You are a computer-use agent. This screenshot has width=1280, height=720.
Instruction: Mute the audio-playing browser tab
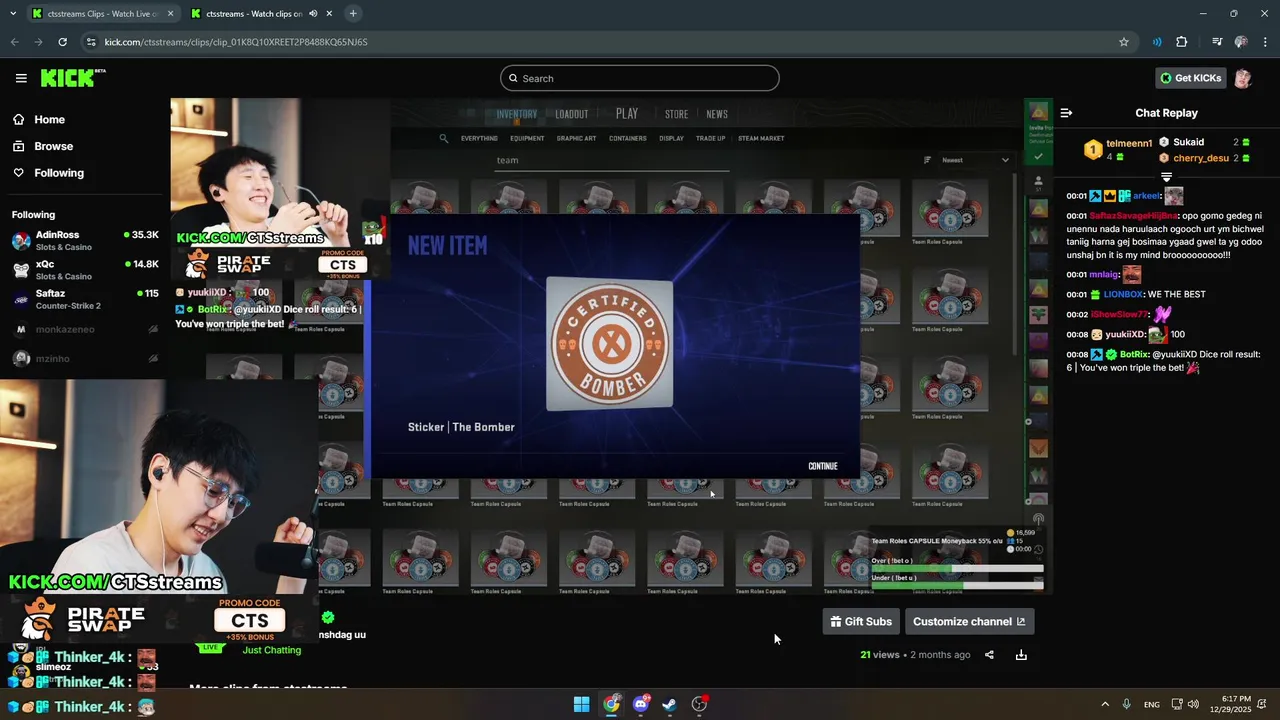(x=313, y=14)
